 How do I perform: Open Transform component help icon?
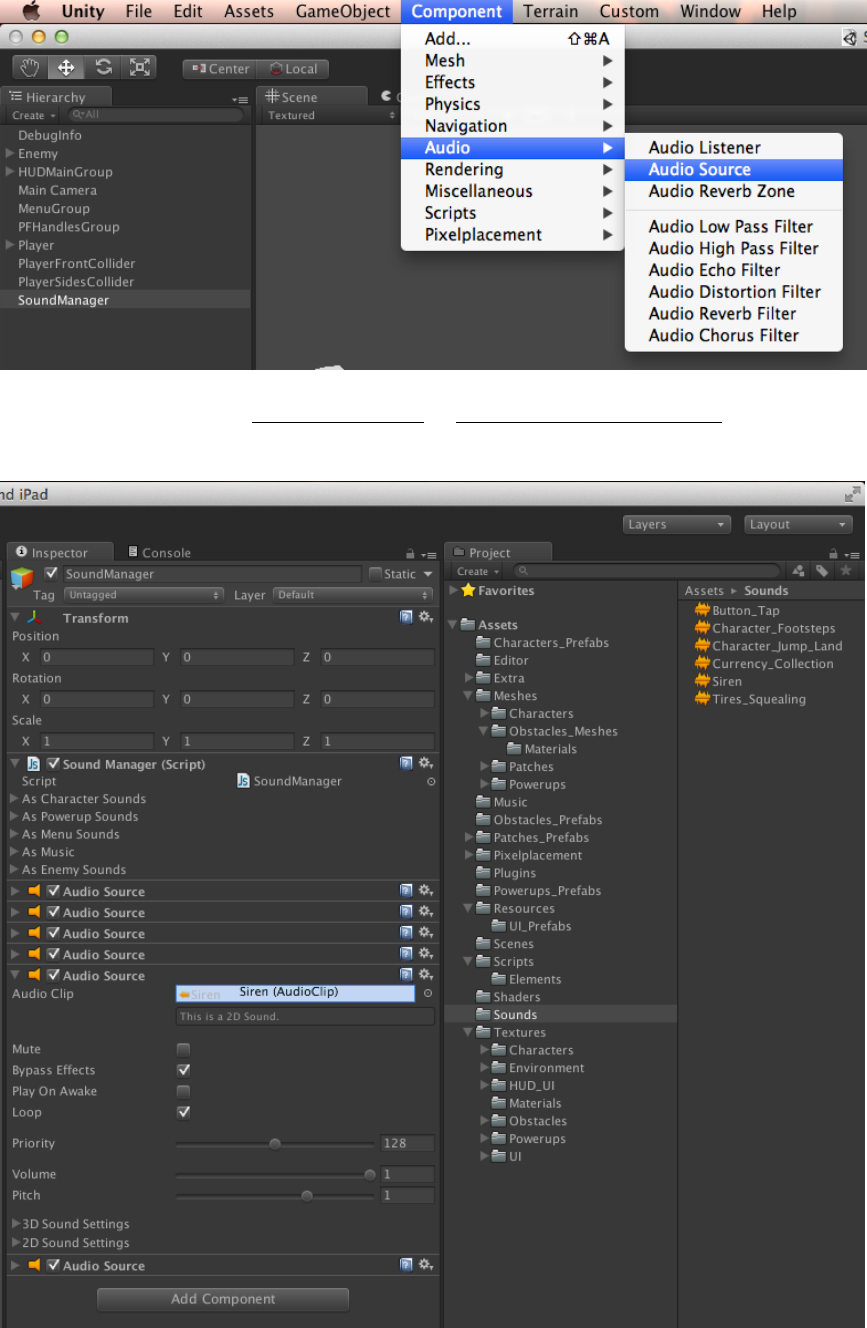pos(406,618)
